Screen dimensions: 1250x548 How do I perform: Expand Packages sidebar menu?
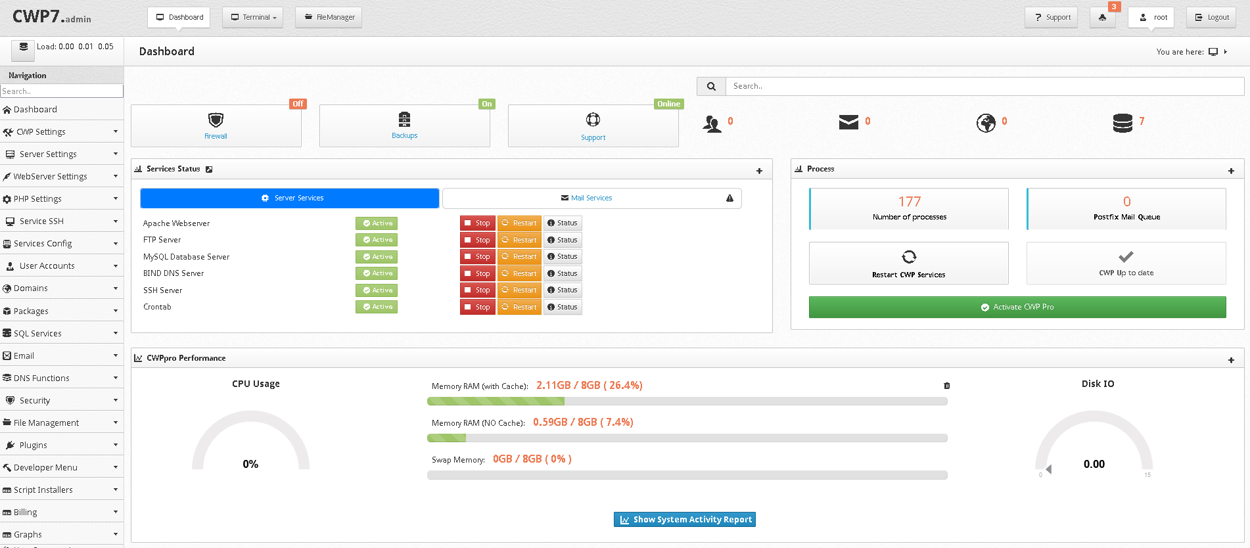61,311
